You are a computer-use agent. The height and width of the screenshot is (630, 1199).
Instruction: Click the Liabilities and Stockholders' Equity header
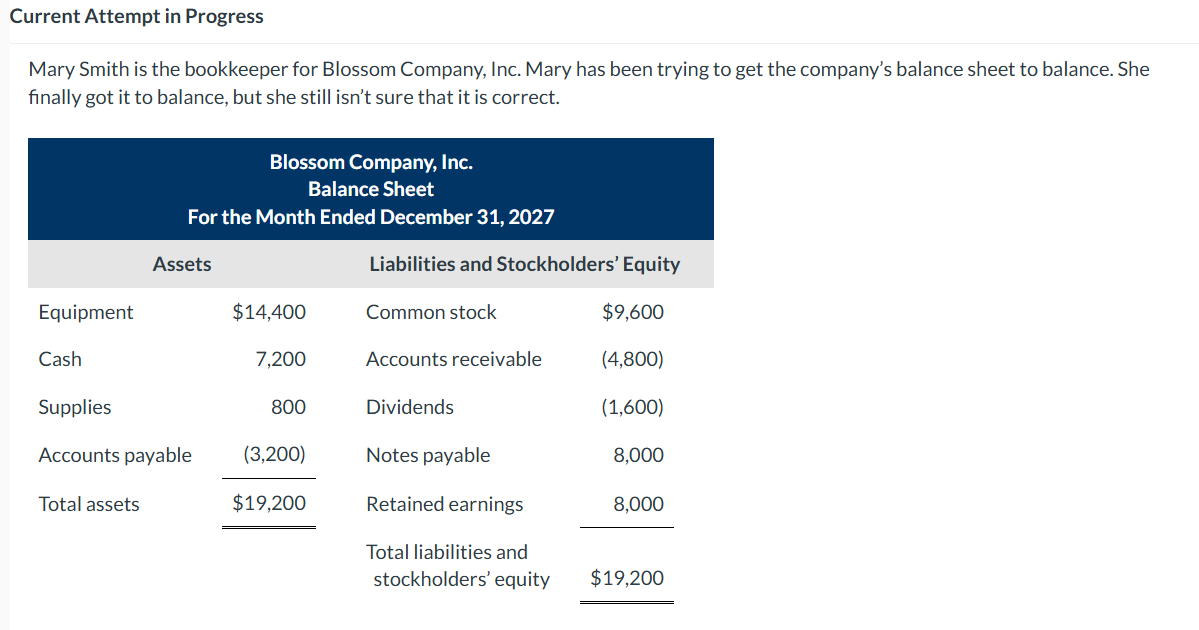pyautogui.click(x=524, y=264)
